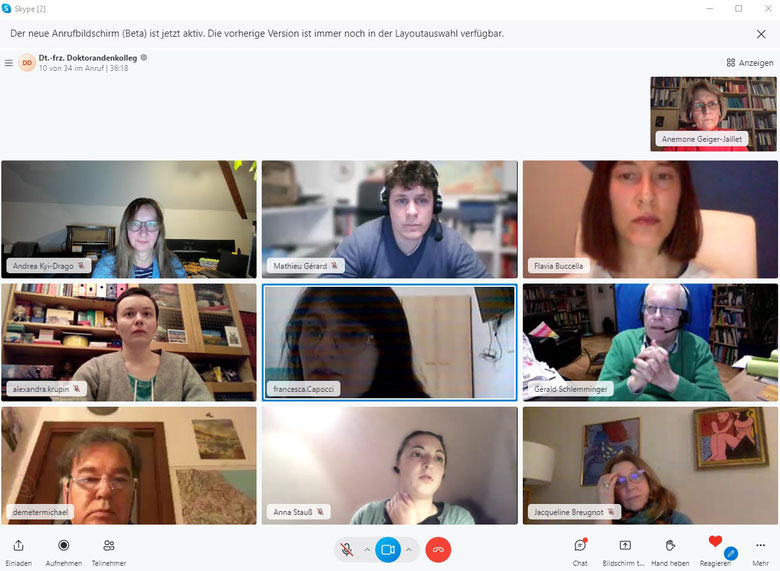Open the Mehr three-dots menu
The width and height of the screenshot is (780, 571).
tap(761, 546)
